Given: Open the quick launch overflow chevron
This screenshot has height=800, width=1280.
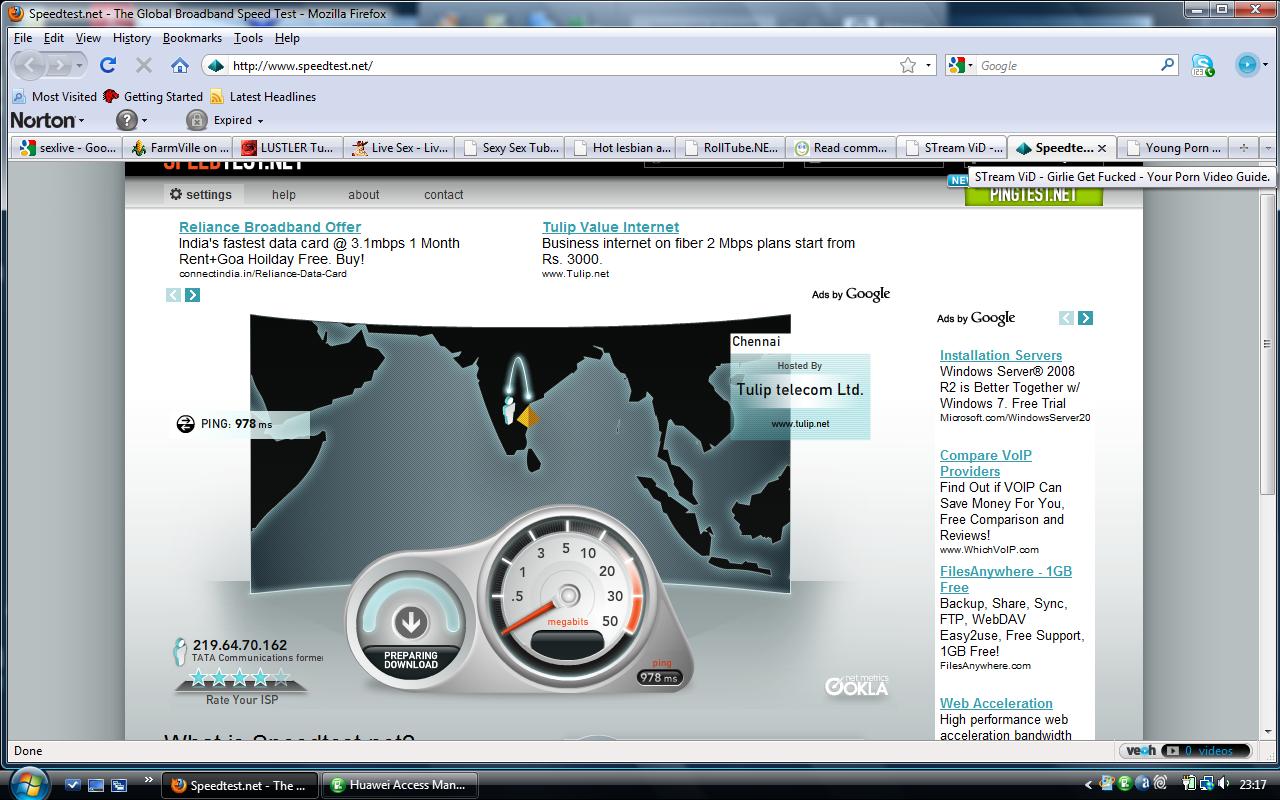Looking at the screenshot, I should [x=149, y=779].
